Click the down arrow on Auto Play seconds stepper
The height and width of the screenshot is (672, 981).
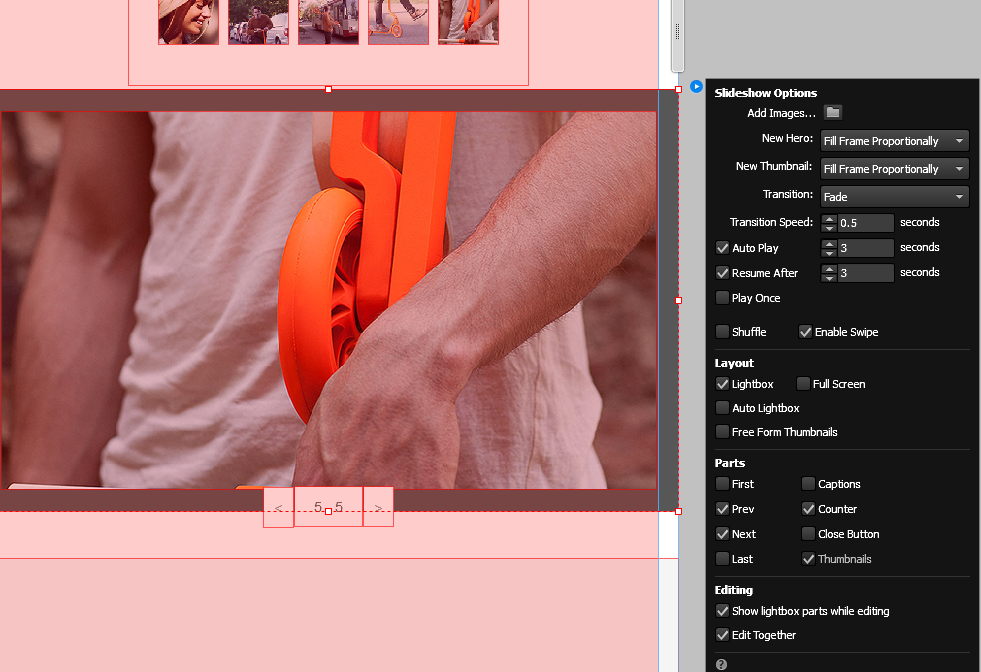click(x=828, y=251)
